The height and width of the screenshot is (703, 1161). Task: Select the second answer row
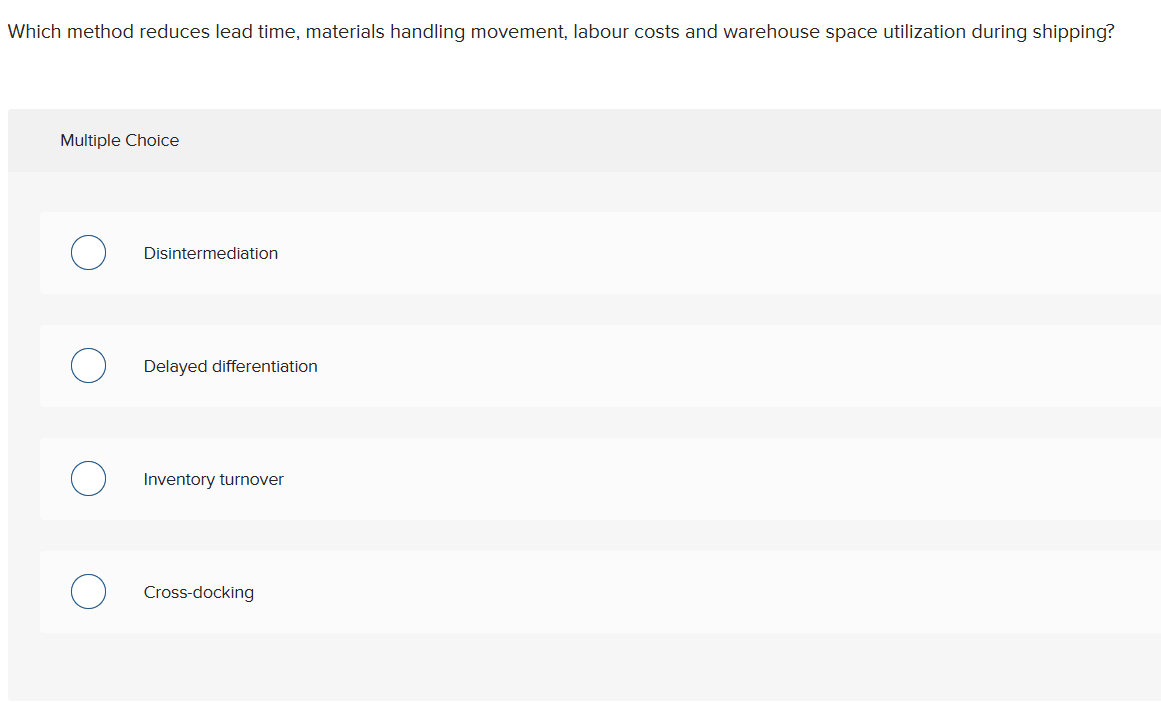(500, 365)
